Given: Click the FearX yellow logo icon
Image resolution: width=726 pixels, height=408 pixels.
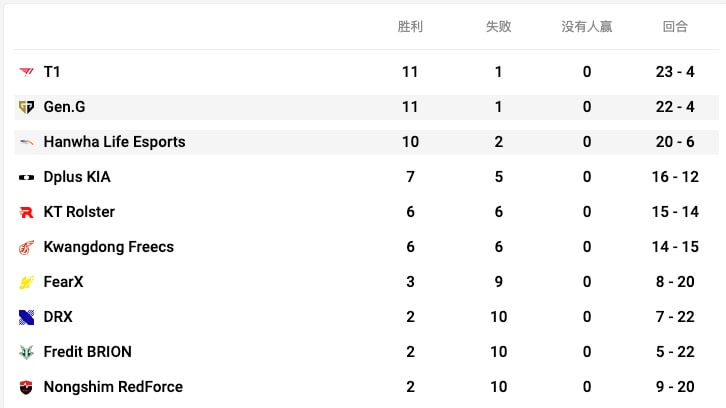Looking at the screenshot, I should coord(26,282).
